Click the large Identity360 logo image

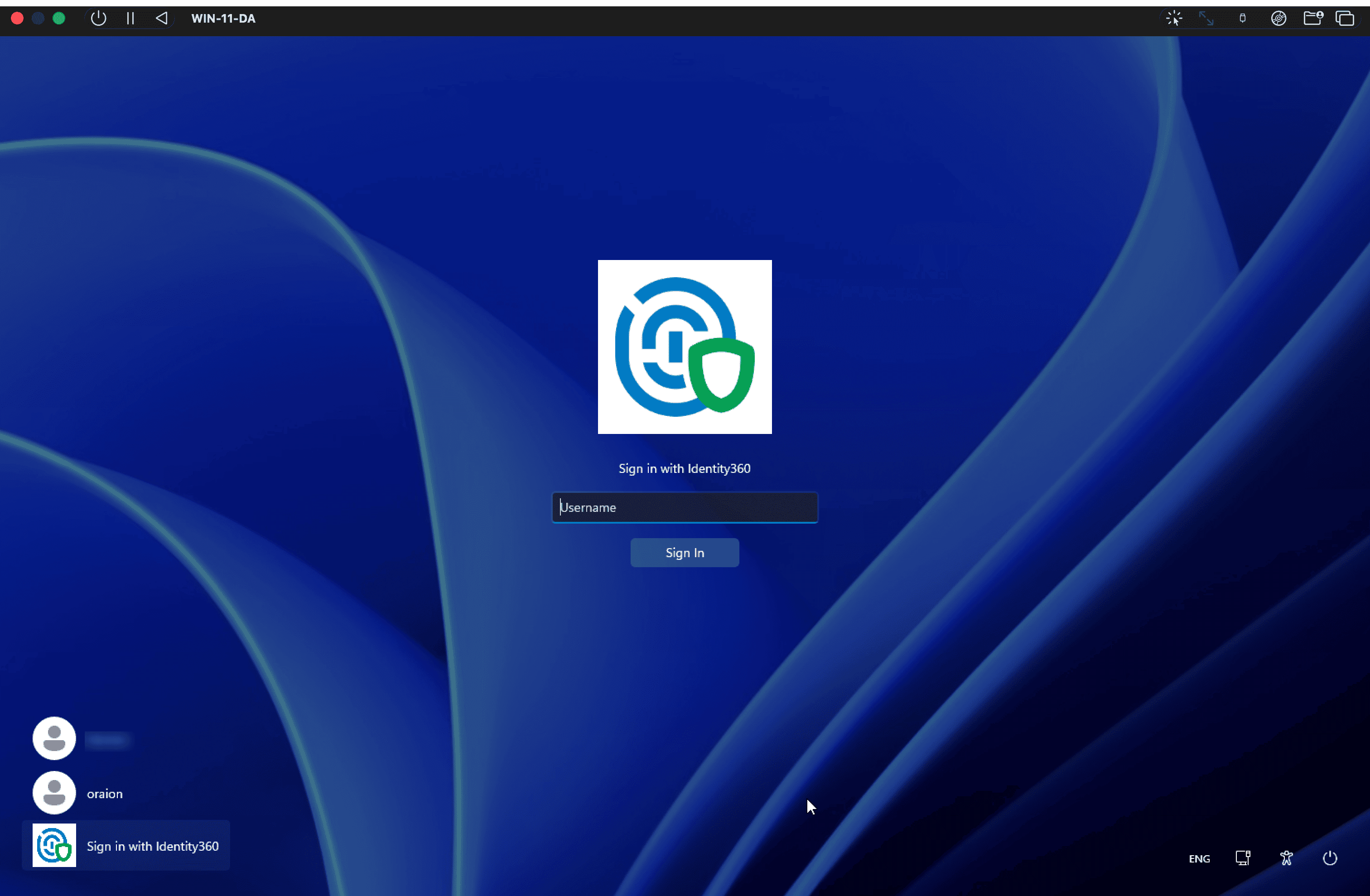point(685,347)
